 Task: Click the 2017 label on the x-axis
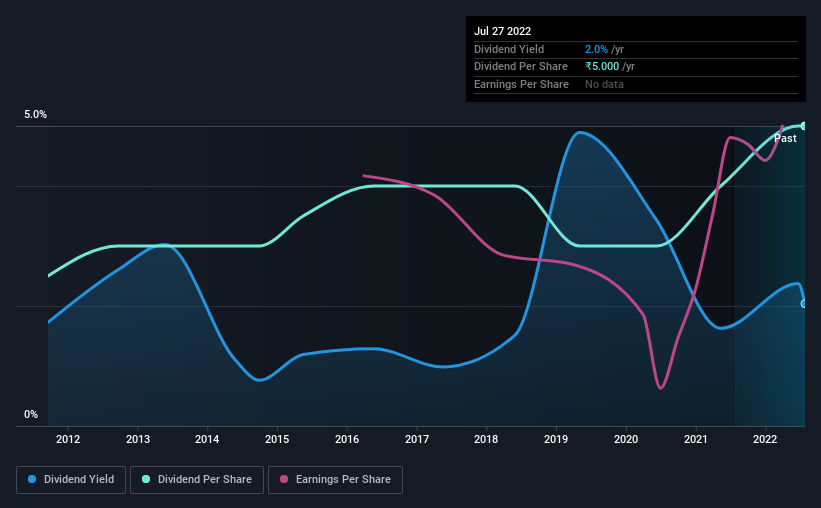click(x=417, y=439)
